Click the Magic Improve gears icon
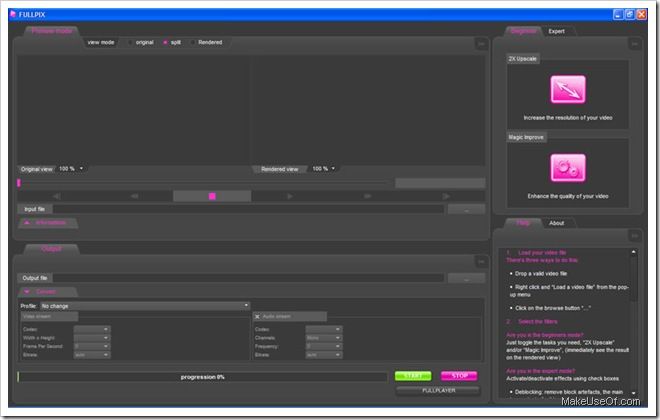This screenshot has height=420, width=660. [566, 165]
